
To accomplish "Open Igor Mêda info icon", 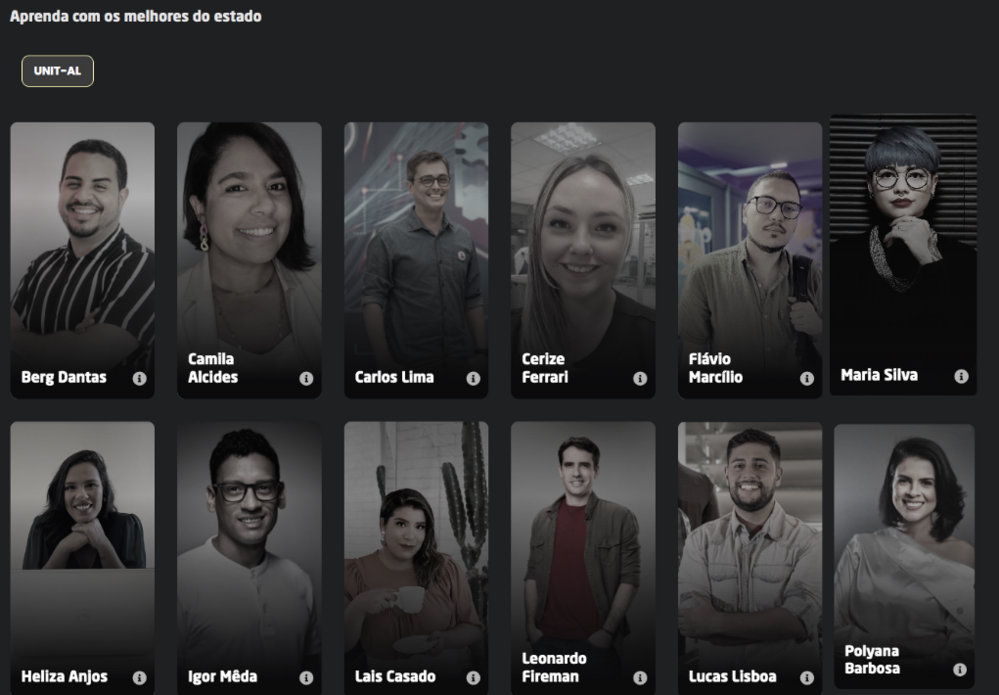I will tap(306, 678).
